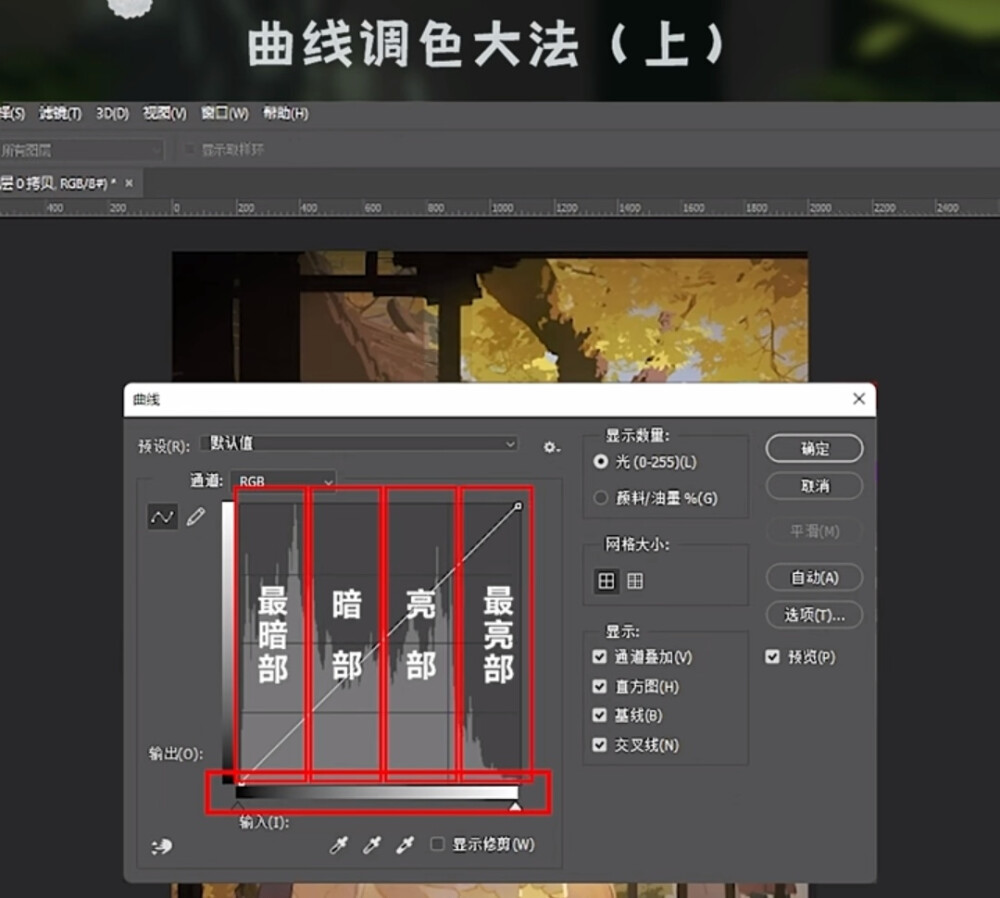Select the pencil tool for drawing curves

pos(196,514)
